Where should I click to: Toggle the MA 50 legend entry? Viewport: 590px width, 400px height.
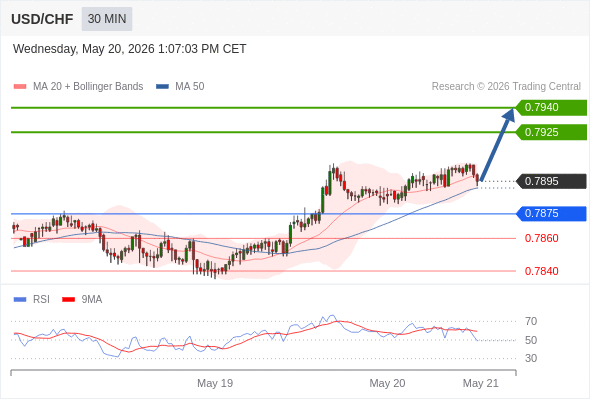pyautogui.click(x=180, y=87)
